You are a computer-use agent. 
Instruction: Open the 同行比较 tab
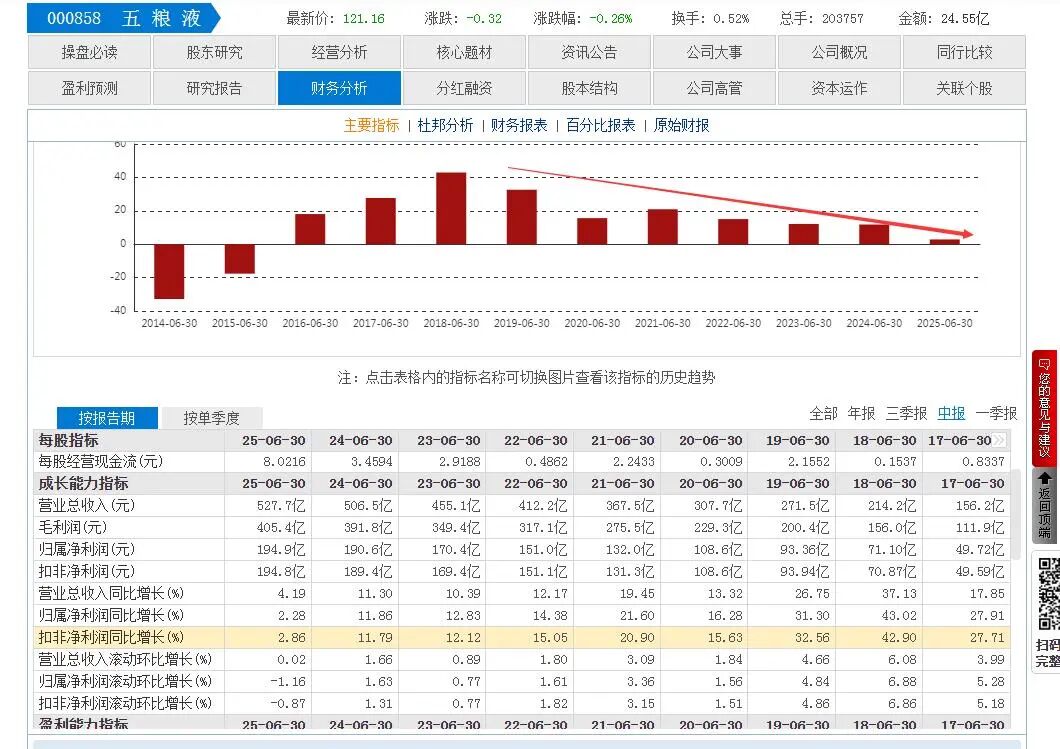tap(965, 52)
